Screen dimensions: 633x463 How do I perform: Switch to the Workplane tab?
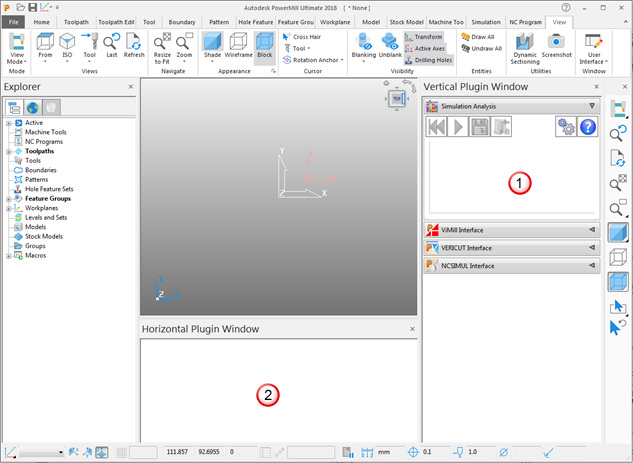tap(335, 22)
